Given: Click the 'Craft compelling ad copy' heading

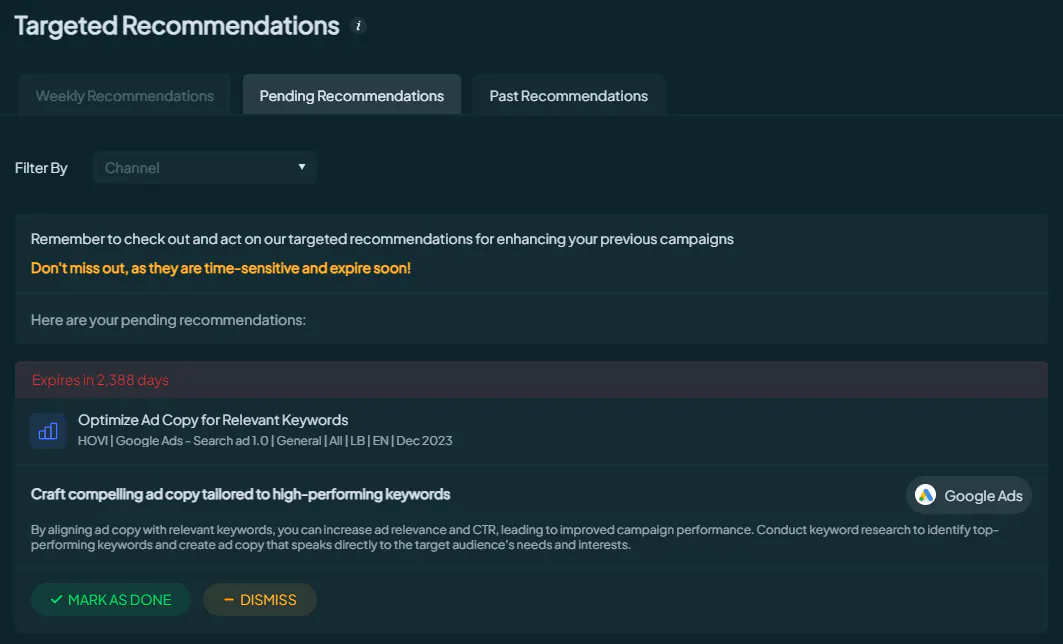Looking at the screenshot, I should point(241,494).
